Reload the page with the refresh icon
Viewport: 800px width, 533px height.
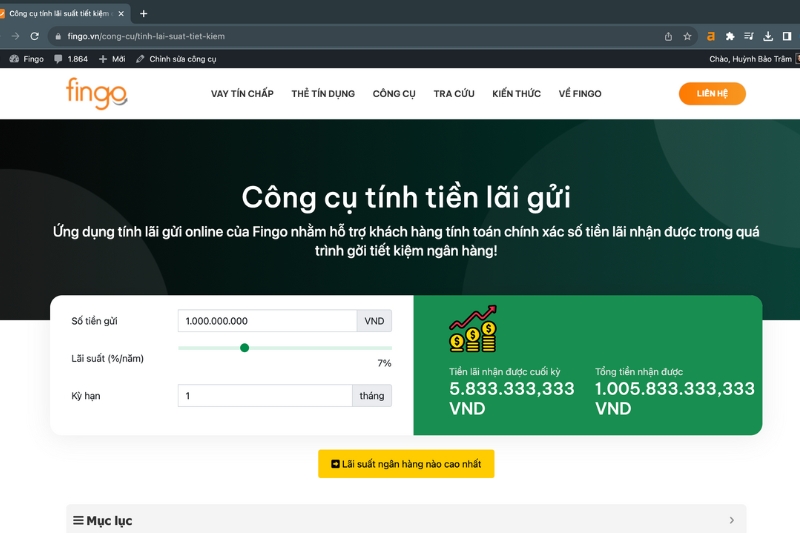[x=35, y=36]
